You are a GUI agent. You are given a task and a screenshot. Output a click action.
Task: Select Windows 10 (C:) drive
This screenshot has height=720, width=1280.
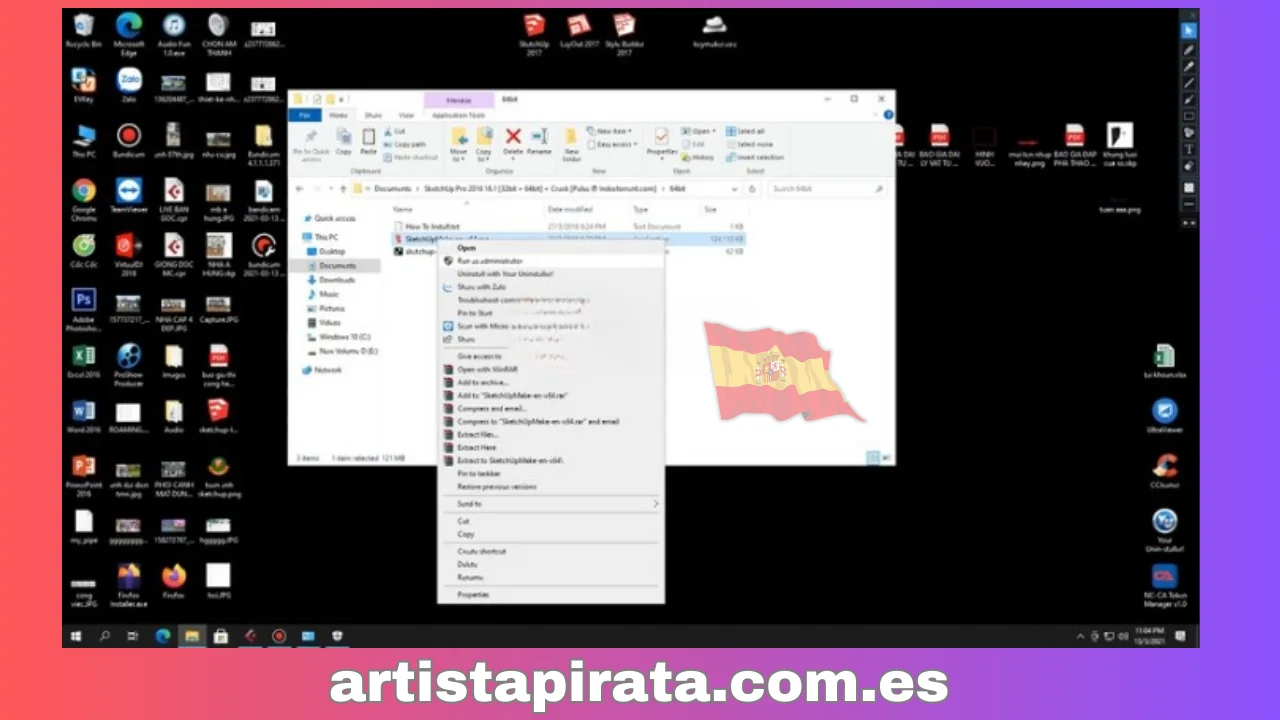338,337
